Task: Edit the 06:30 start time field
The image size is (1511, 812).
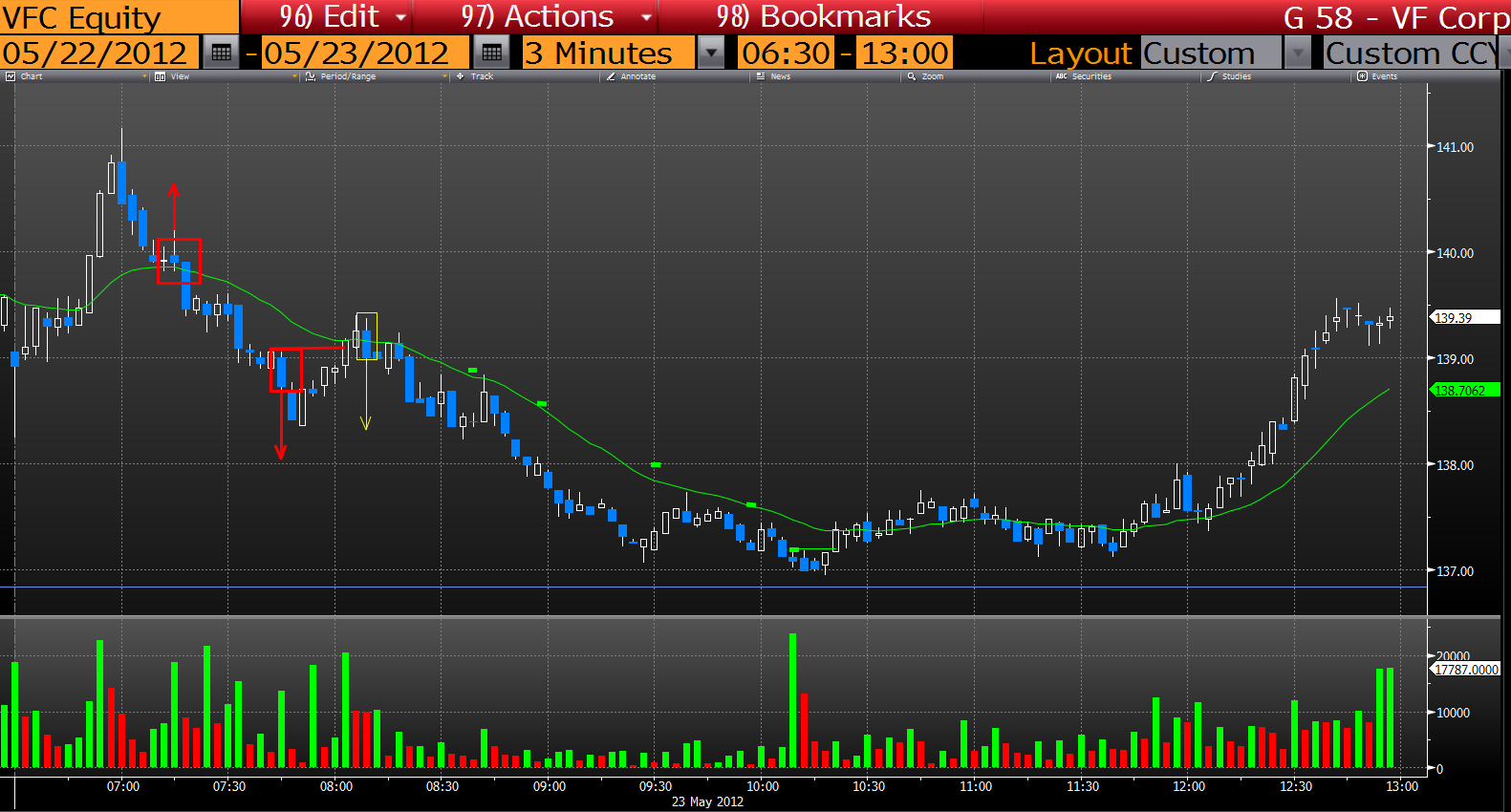Action: pos(787,53)
